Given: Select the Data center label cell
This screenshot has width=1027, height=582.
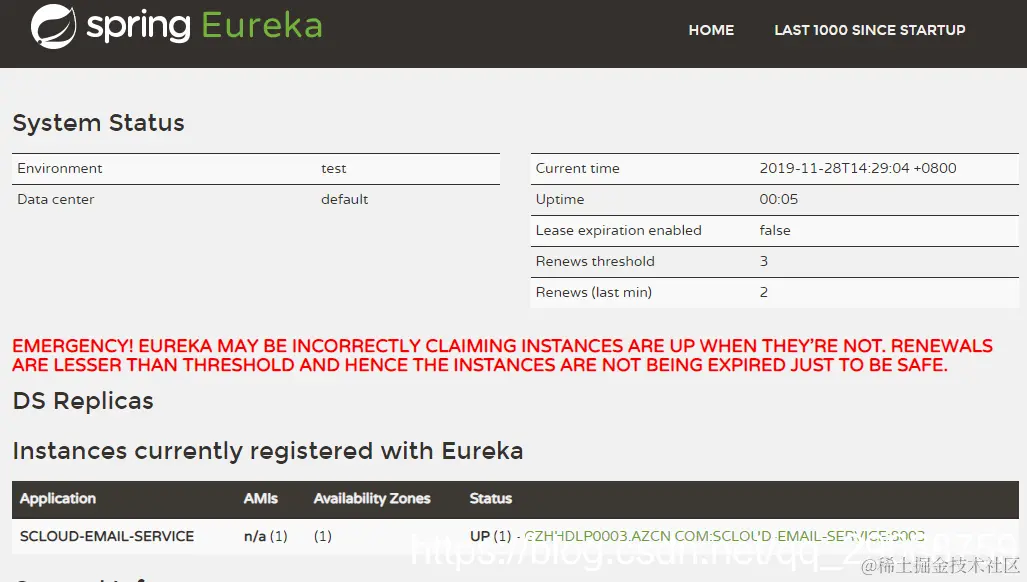Looking at the screenshot, I should pyautogui.click(x=56, y=199).
